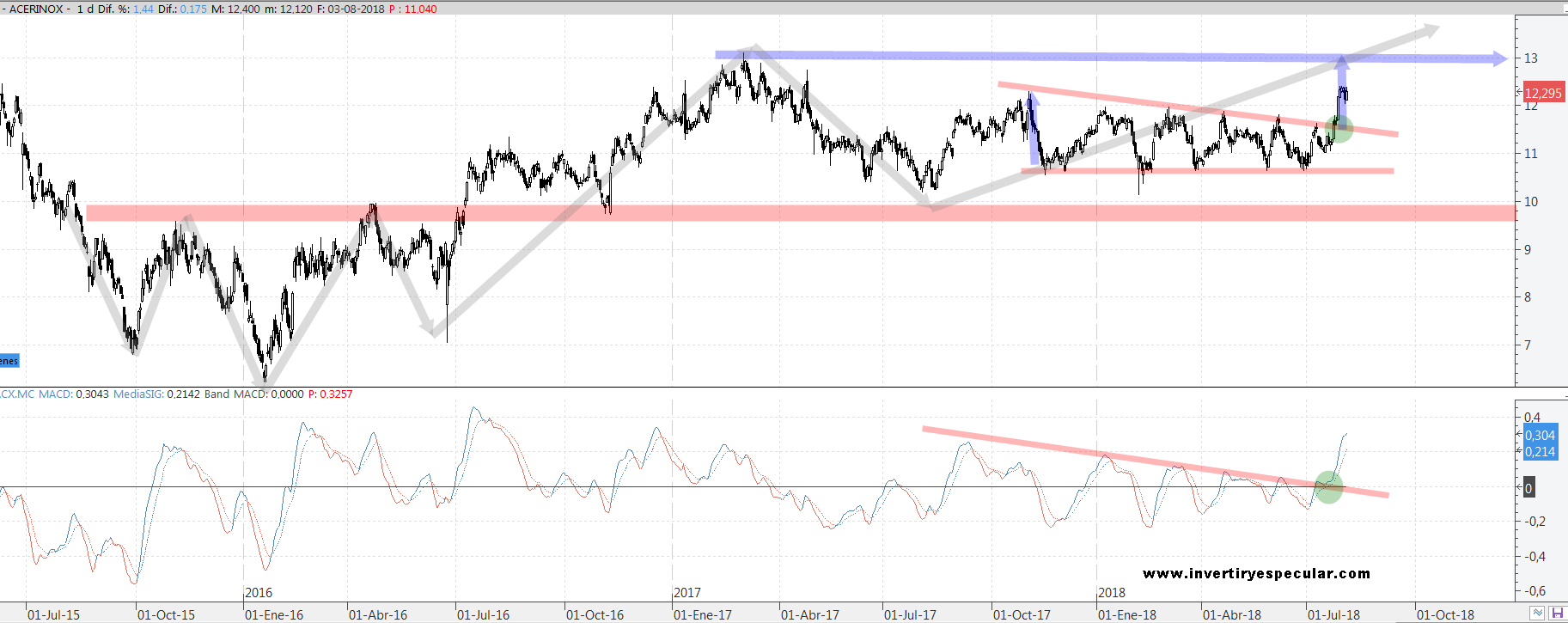This screenshot has width=1568, height=623.
Task: Click the blue zigzag indicator icon
Action: point(1538,613)
